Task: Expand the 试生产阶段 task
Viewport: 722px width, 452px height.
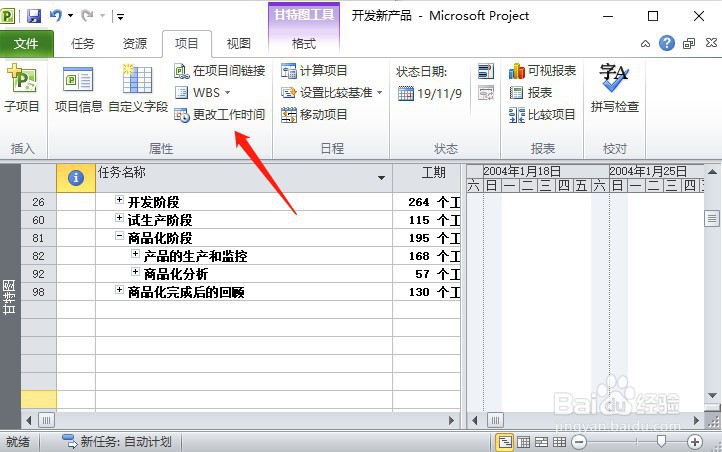Action: click(119, 218)
